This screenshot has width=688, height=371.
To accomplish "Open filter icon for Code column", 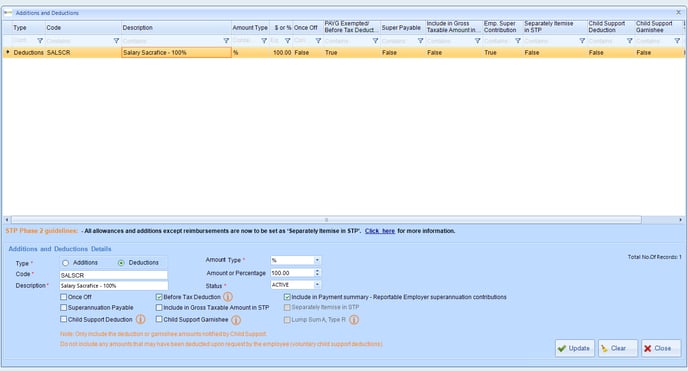I will 116,41.
